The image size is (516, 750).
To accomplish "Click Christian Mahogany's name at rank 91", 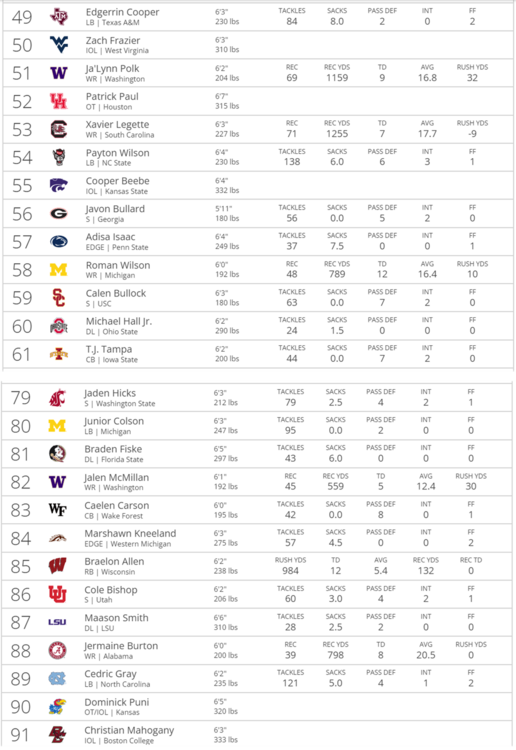I will pos(129,730).
